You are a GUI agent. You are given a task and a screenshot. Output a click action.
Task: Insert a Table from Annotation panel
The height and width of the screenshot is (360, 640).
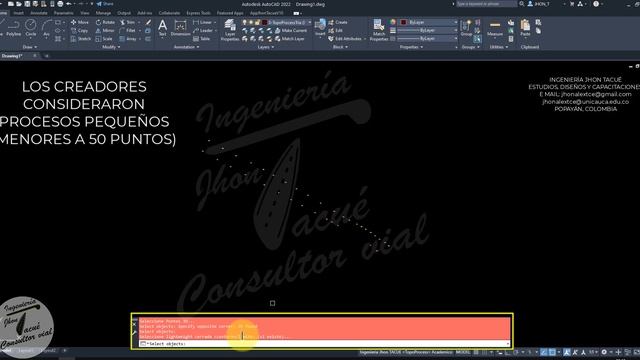[201, 39]
